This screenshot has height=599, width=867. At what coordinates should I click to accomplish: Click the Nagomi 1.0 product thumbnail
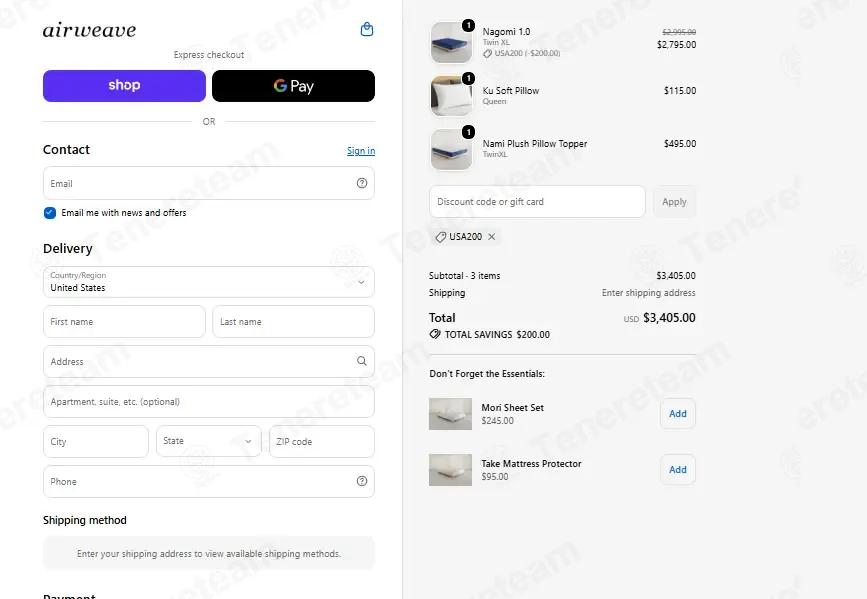click(451, 43)
